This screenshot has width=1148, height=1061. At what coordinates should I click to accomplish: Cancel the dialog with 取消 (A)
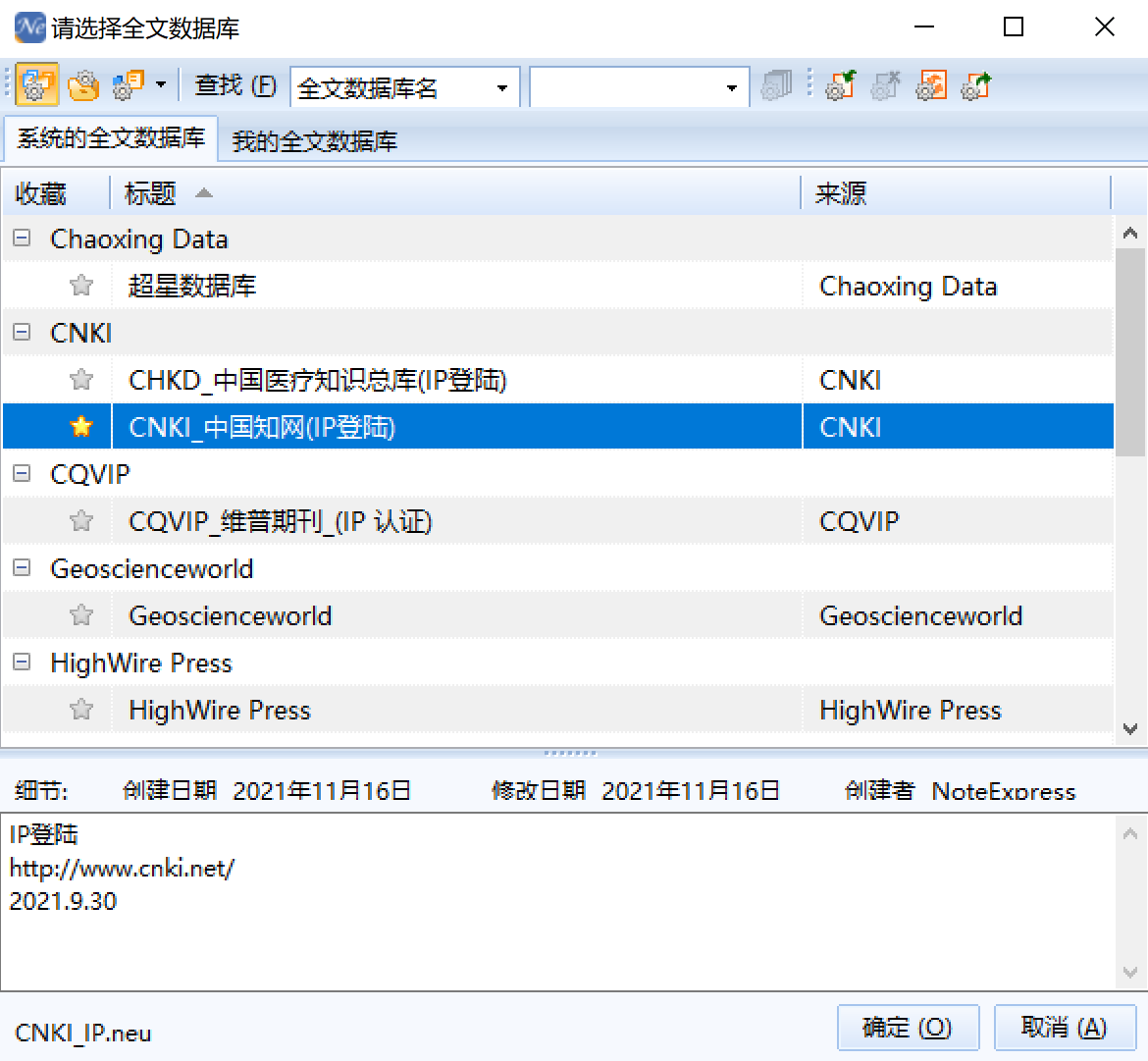pyautogui.click(x=1065, y=1028)
